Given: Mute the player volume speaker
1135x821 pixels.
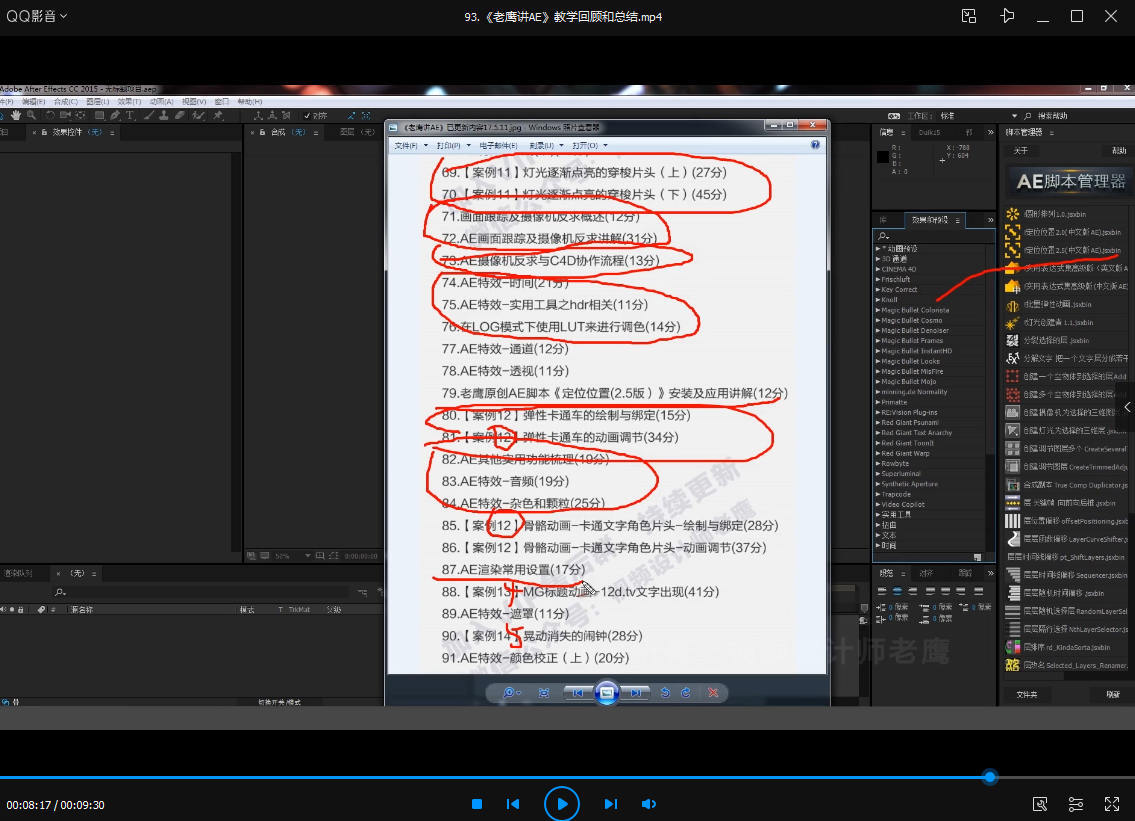Looking at the screenshot, I should pyautogui.click(x=648, y=804).
